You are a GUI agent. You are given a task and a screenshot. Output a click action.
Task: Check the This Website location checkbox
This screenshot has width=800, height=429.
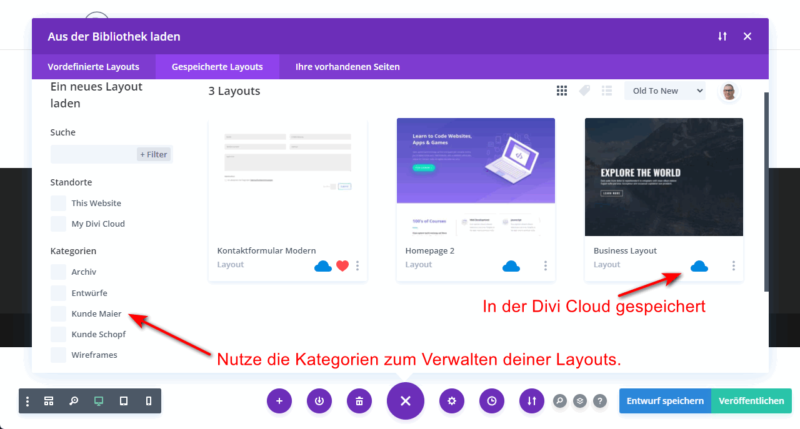point(58,202)
